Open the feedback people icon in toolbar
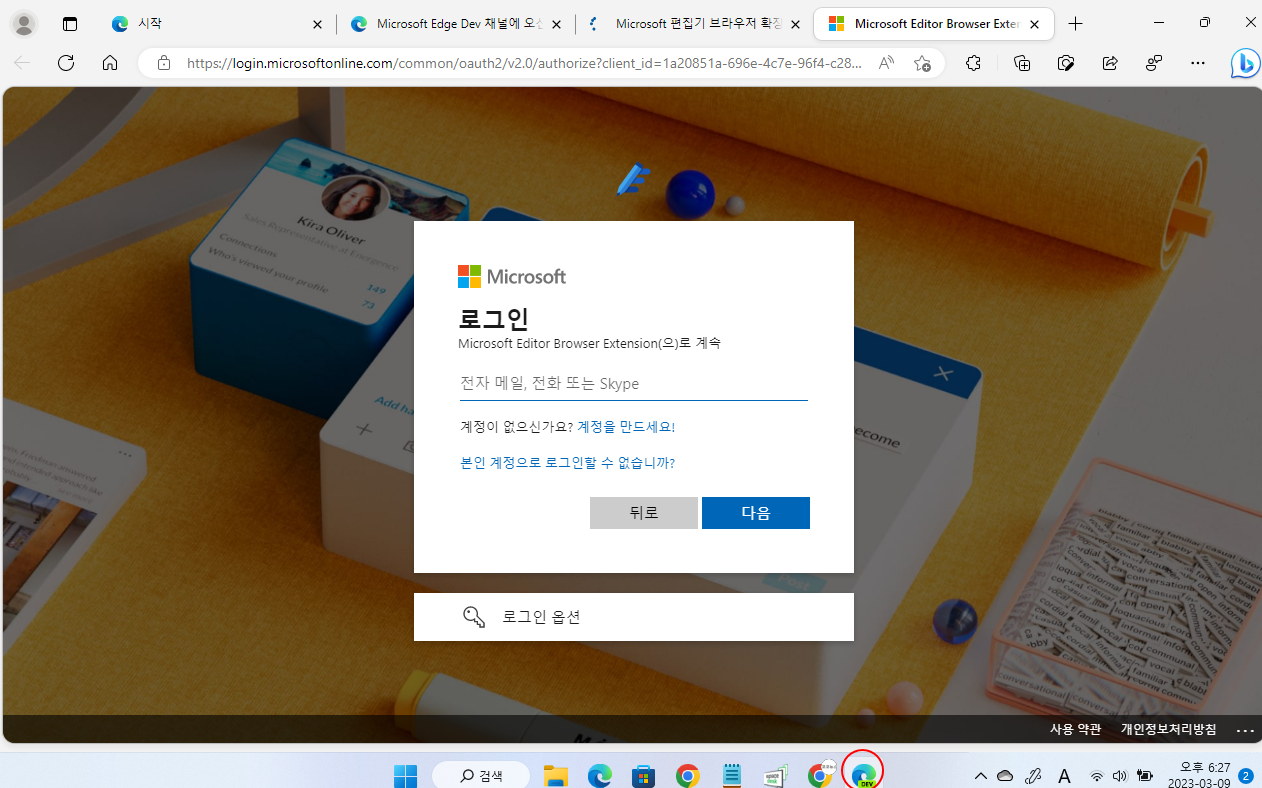 tap(1154, 63)
